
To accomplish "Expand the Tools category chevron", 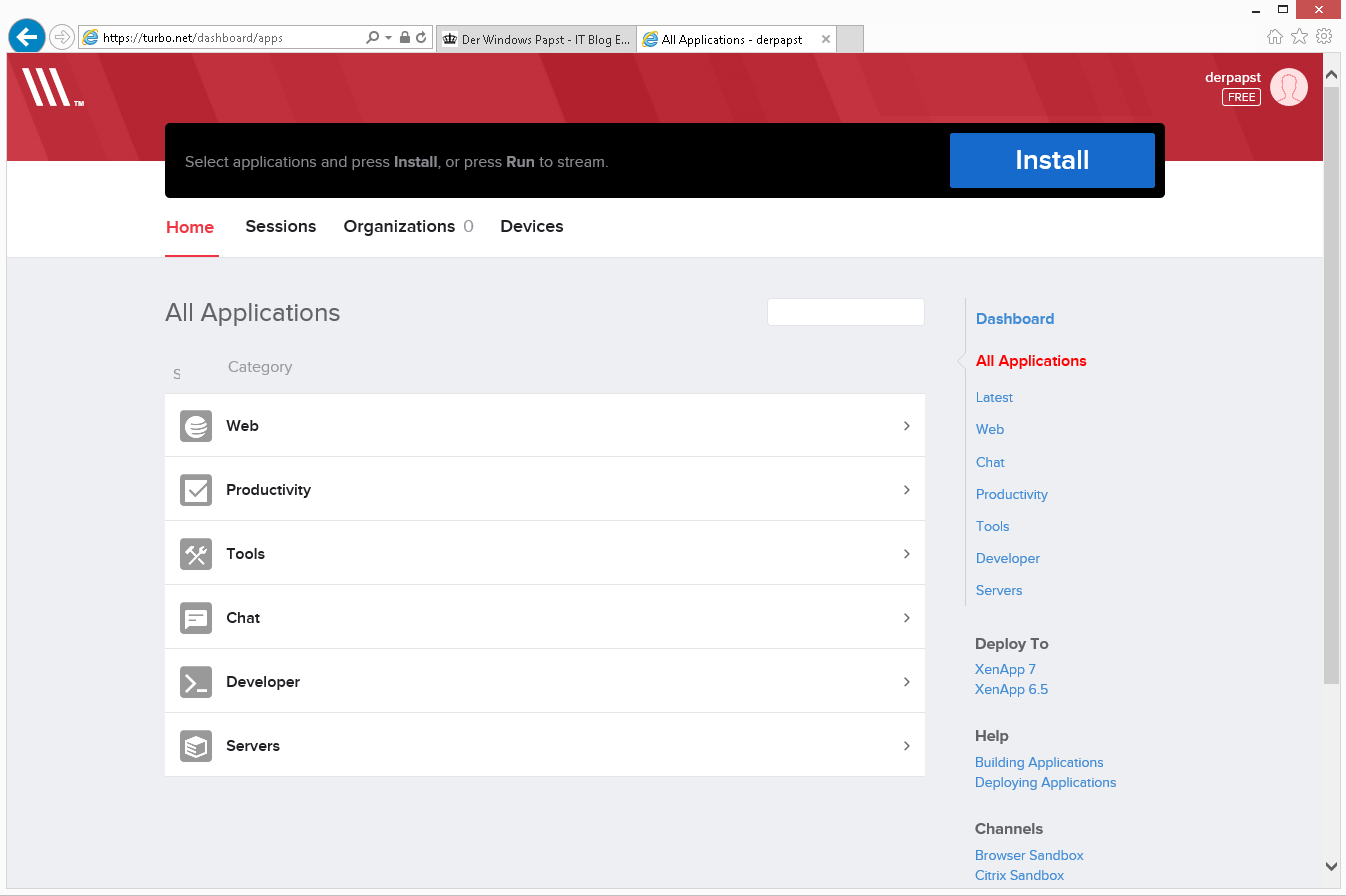I will 907,554.
